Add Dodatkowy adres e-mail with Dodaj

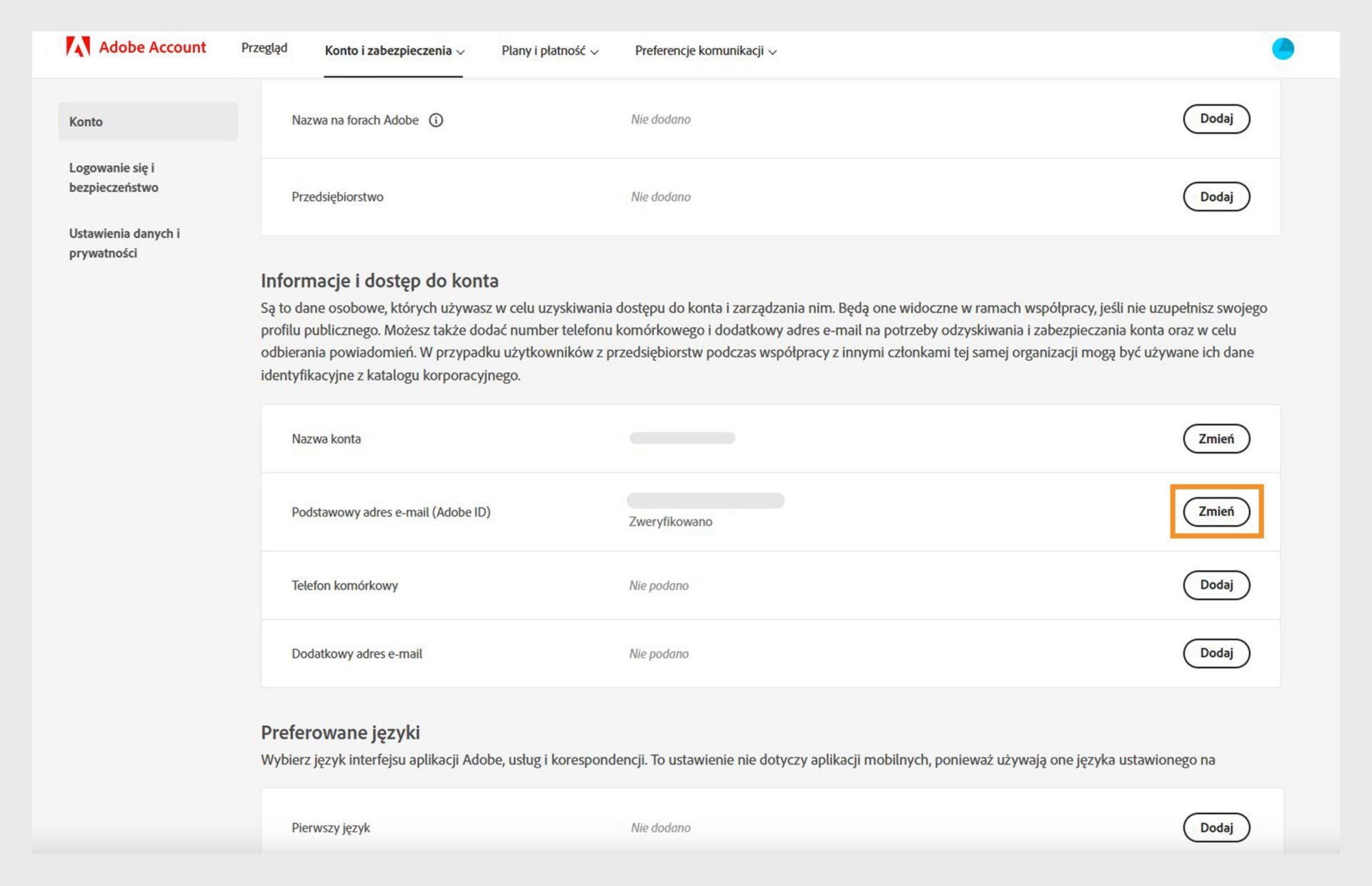(x=1216, y=653)
